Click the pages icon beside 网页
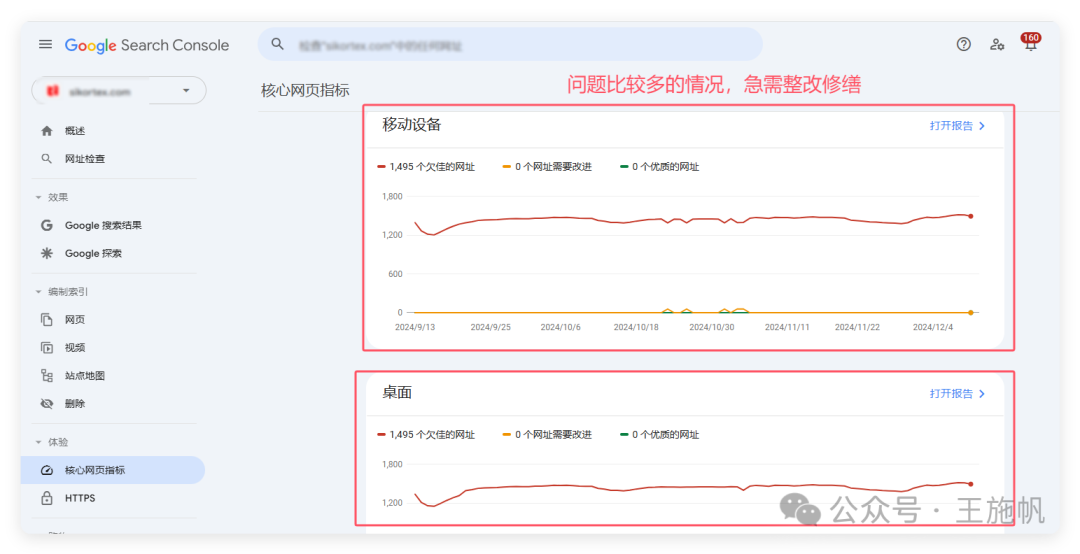 pyautogui.click(x=47, y=320)
